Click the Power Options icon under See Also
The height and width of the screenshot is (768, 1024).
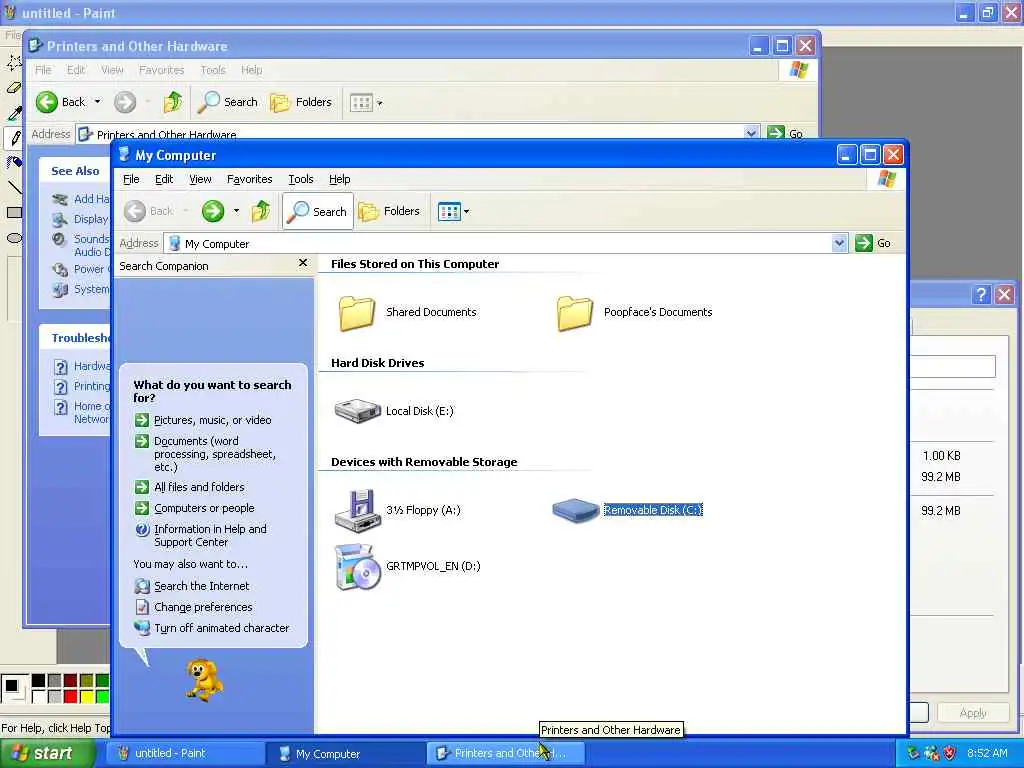(60, 269)
